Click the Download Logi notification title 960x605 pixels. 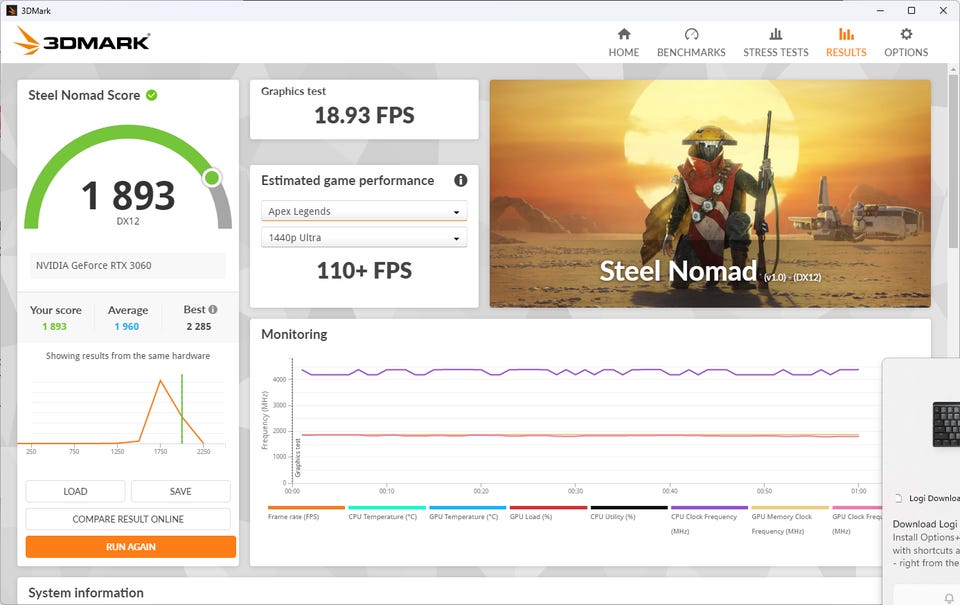(x=926, y=524)
